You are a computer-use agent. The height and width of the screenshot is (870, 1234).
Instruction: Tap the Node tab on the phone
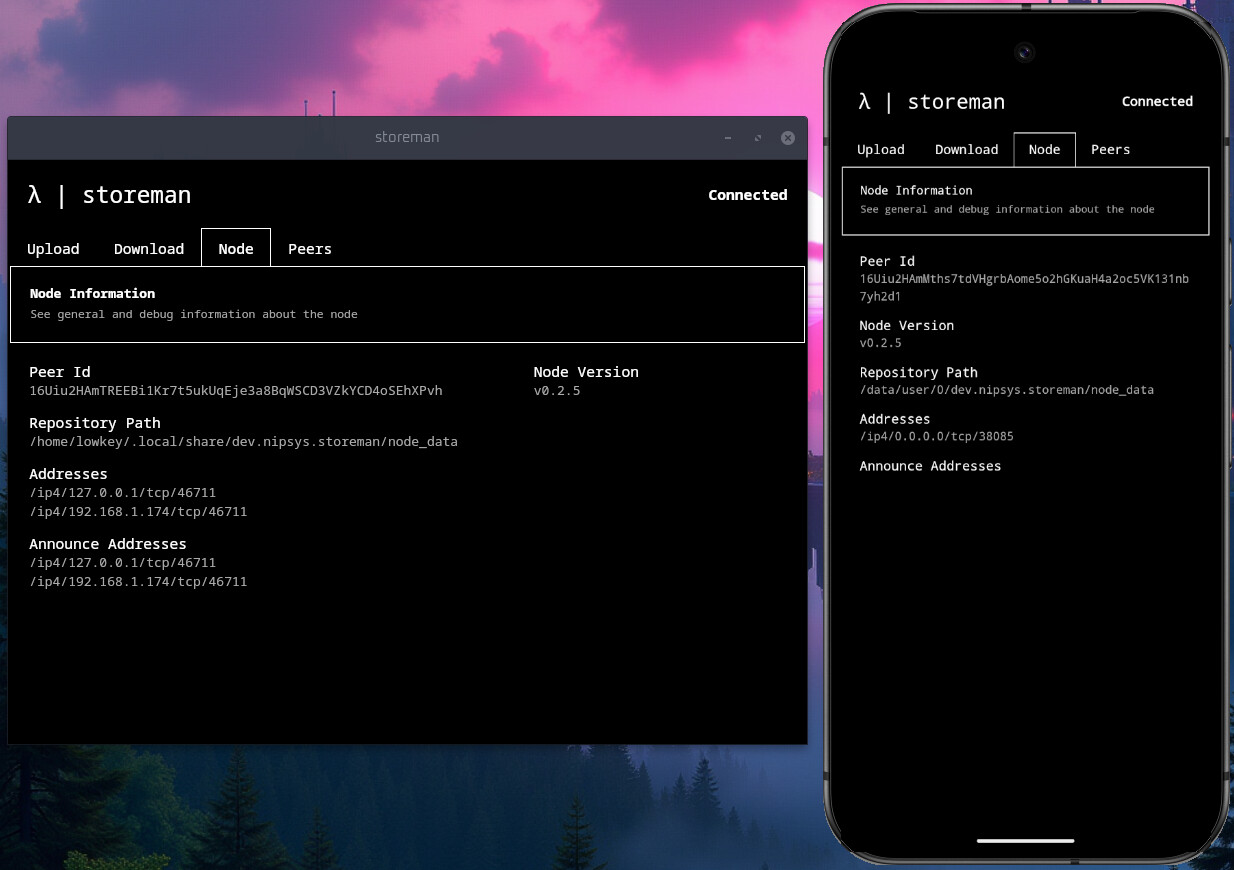[1044, 150]
